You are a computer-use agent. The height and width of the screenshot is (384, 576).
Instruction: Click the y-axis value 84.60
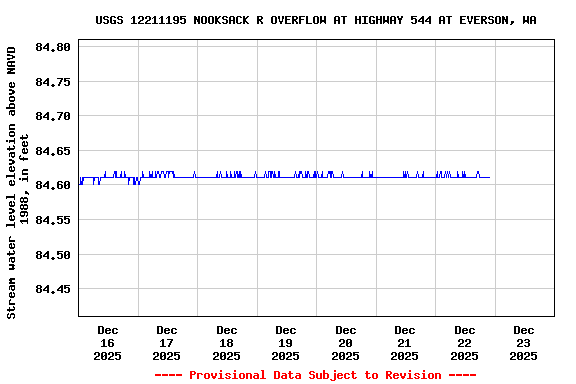coord(53,185)
